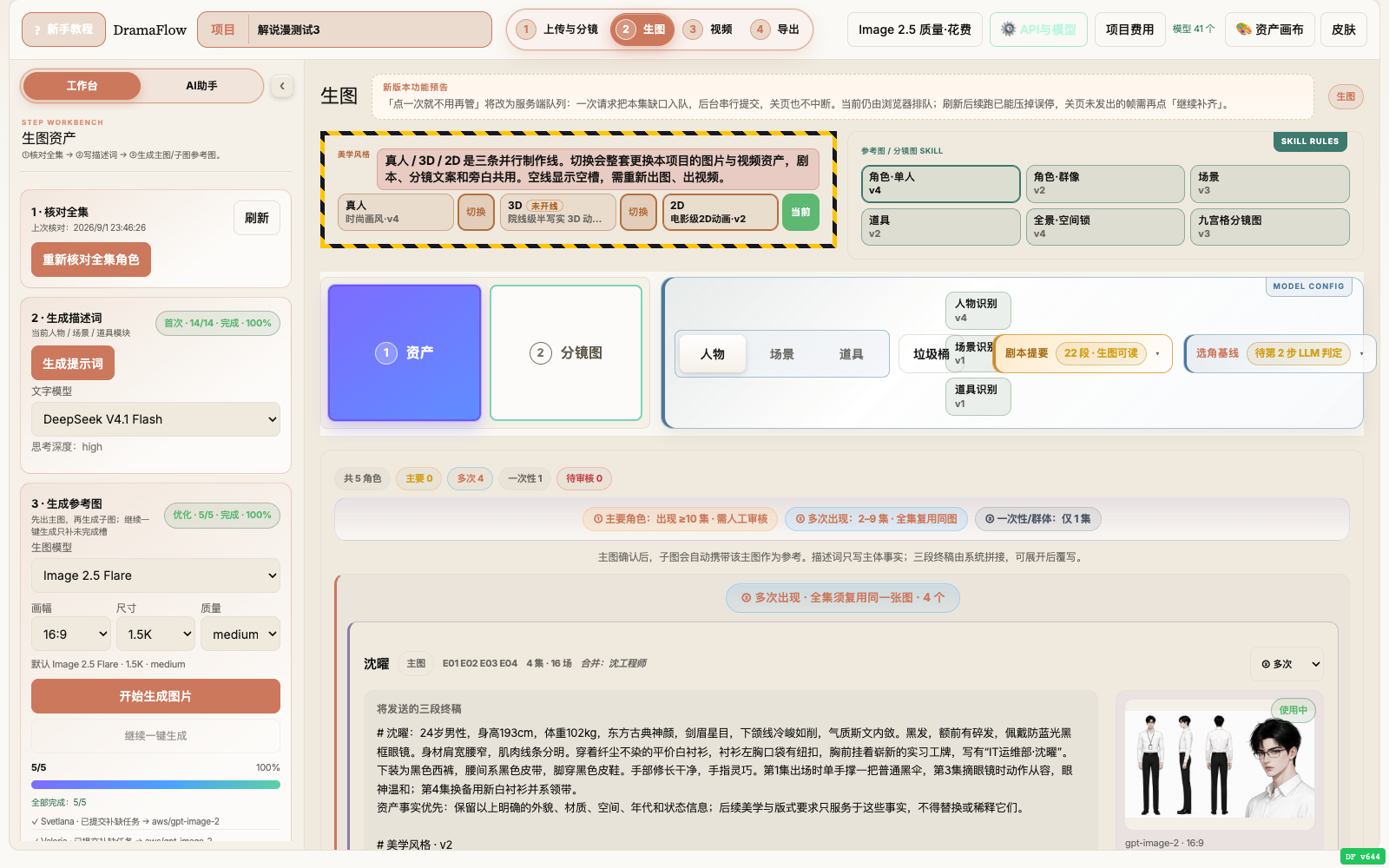
Task: Go to step 1 上传与分镜
Action: pyautogui.click(x=557, y=30)
